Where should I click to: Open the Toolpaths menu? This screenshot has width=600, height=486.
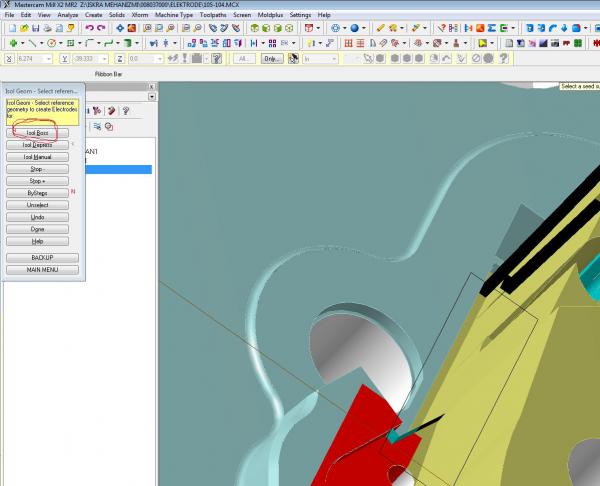tap(212, 15)
